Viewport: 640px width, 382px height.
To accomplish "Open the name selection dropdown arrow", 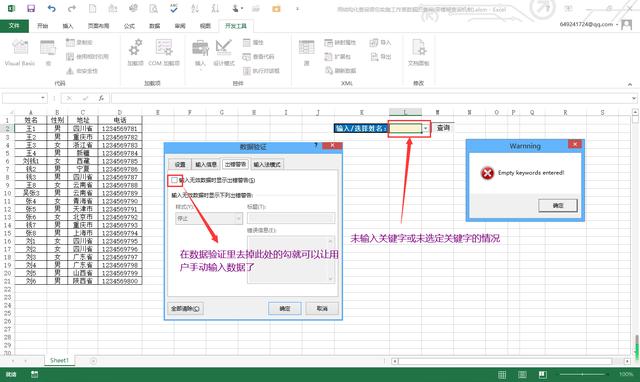I will click(426, 129).
